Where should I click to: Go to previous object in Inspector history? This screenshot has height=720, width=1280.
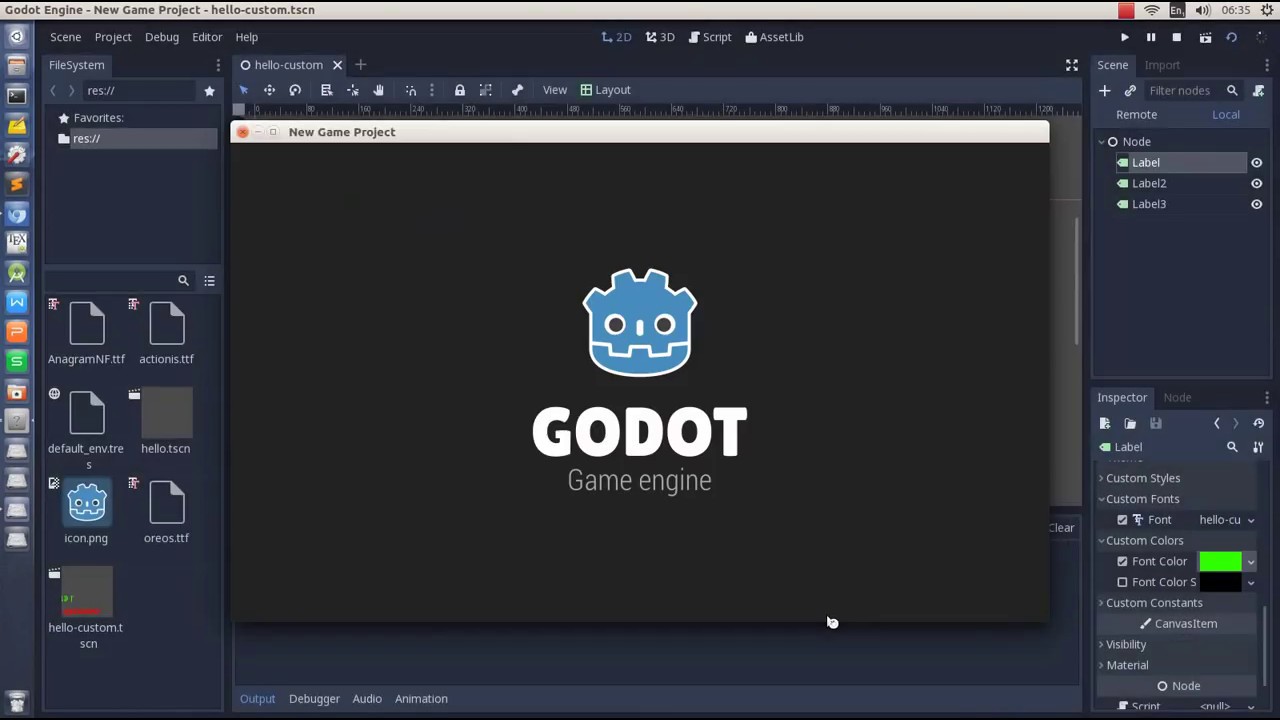pyautogui.click(x=1216, y=424)
